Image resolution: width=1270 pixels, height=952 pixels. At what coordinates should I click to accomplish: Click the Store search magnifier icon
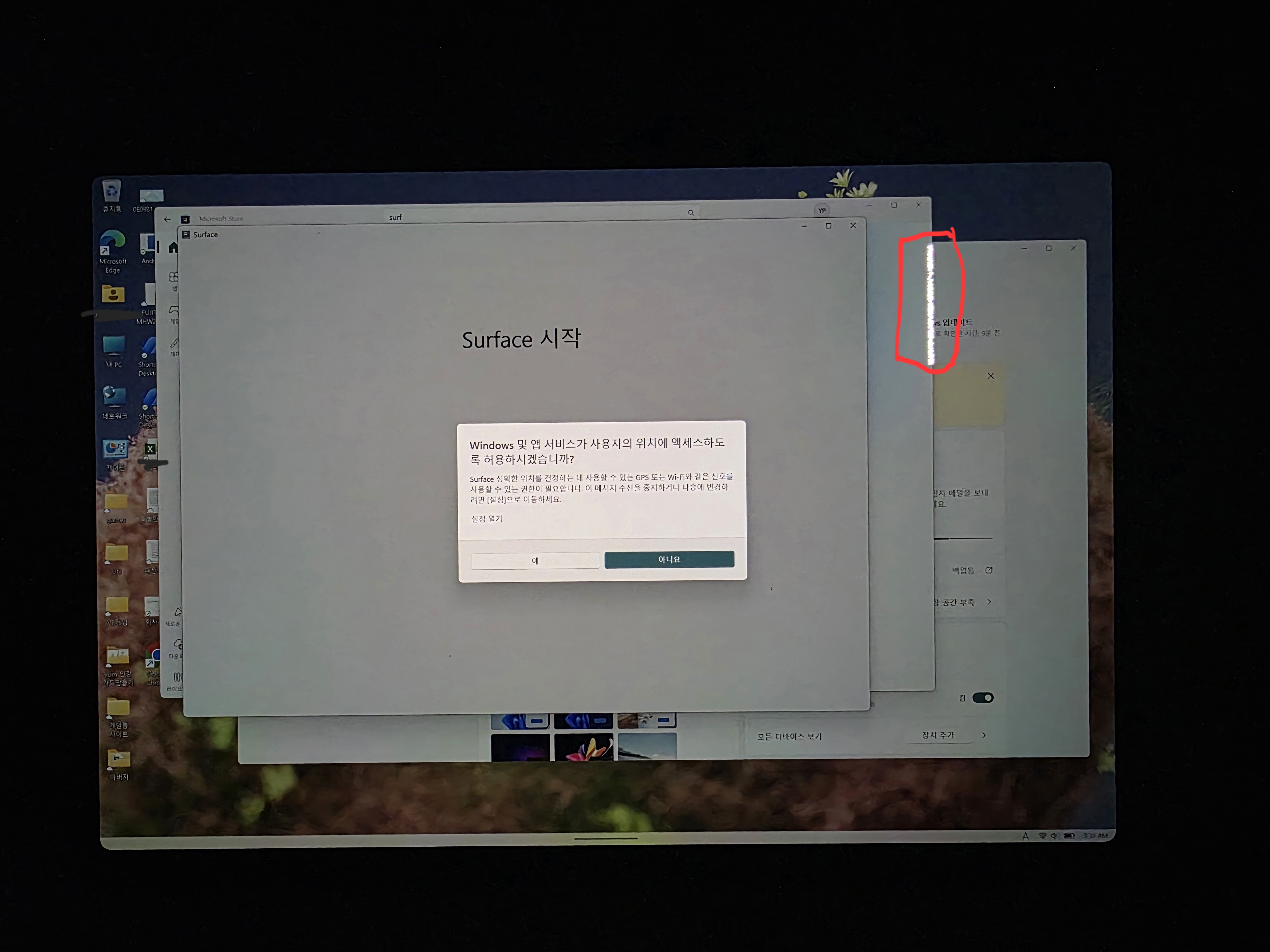691,213
